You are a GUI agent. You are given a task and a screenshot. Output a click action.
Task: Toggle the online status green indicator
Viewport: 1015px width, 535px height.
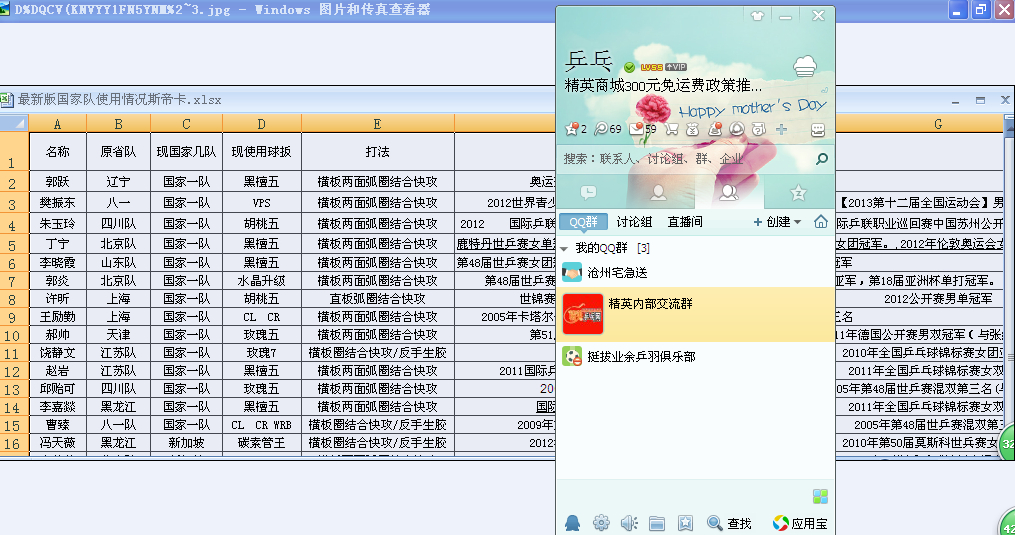point(629,67)
